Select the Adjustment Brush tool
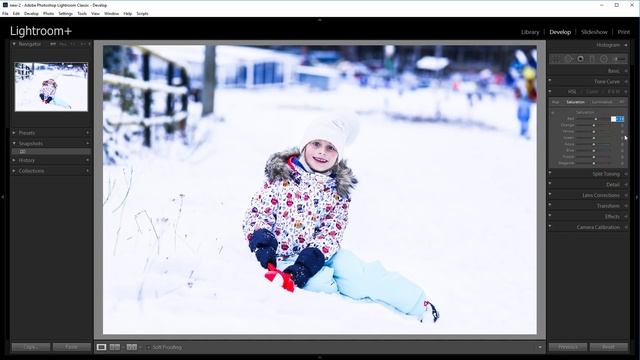Screen dimensions: 640x360 coord(619,59)
